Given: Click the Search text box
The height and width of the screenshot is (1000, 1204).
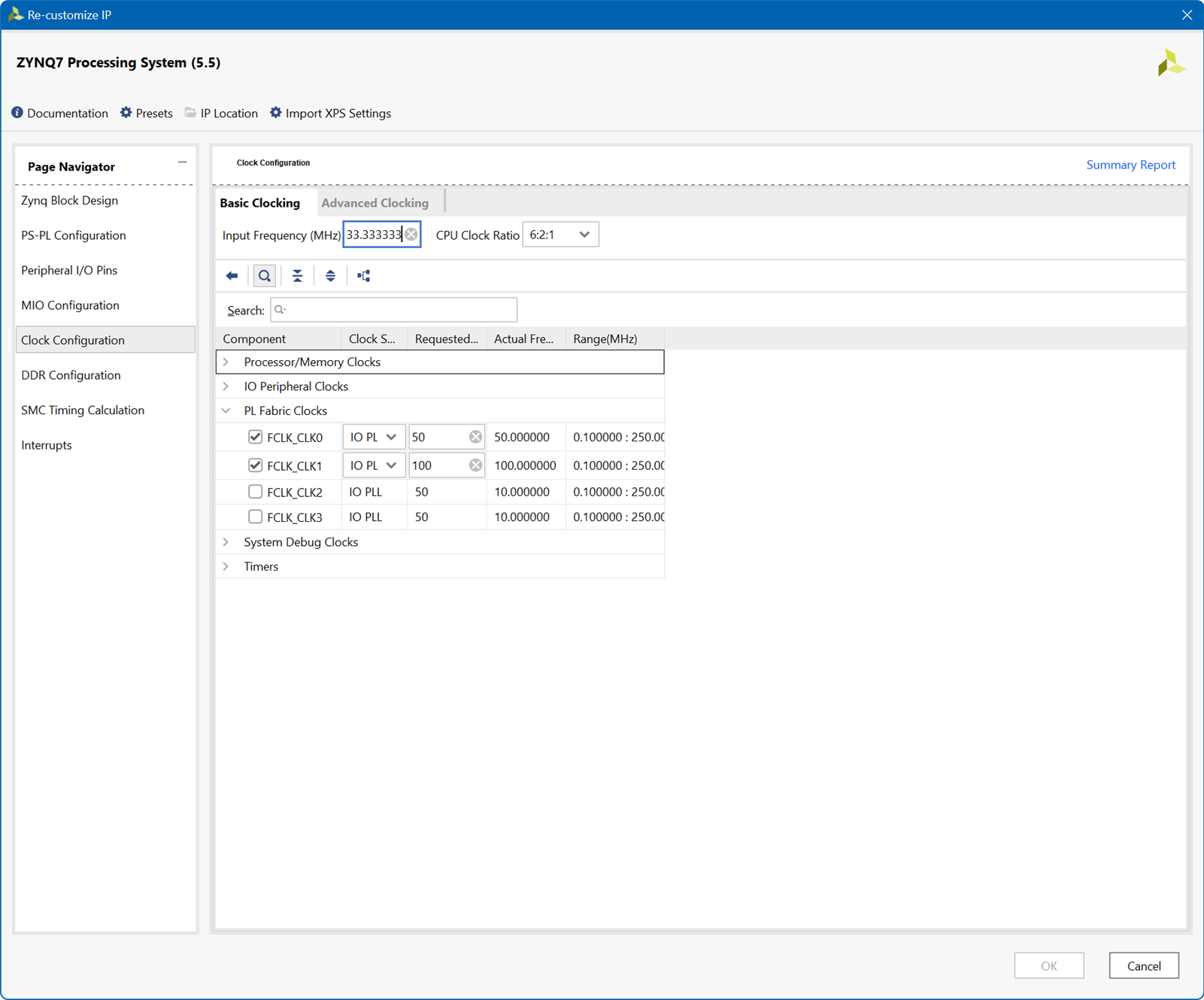Looking at the screenshot, I should 393,310.
